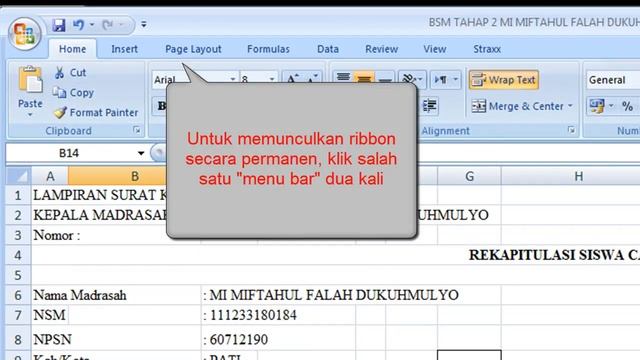
Task: Click the Paste clipboard icon
Action: coord(30,80)
